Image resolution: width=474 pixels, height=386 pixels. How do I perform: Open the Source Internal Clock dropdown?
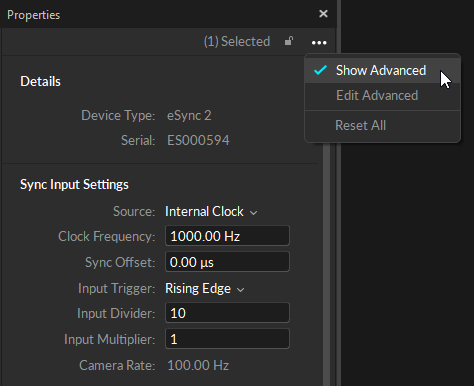pyautogui.click(x=211, y=212)
